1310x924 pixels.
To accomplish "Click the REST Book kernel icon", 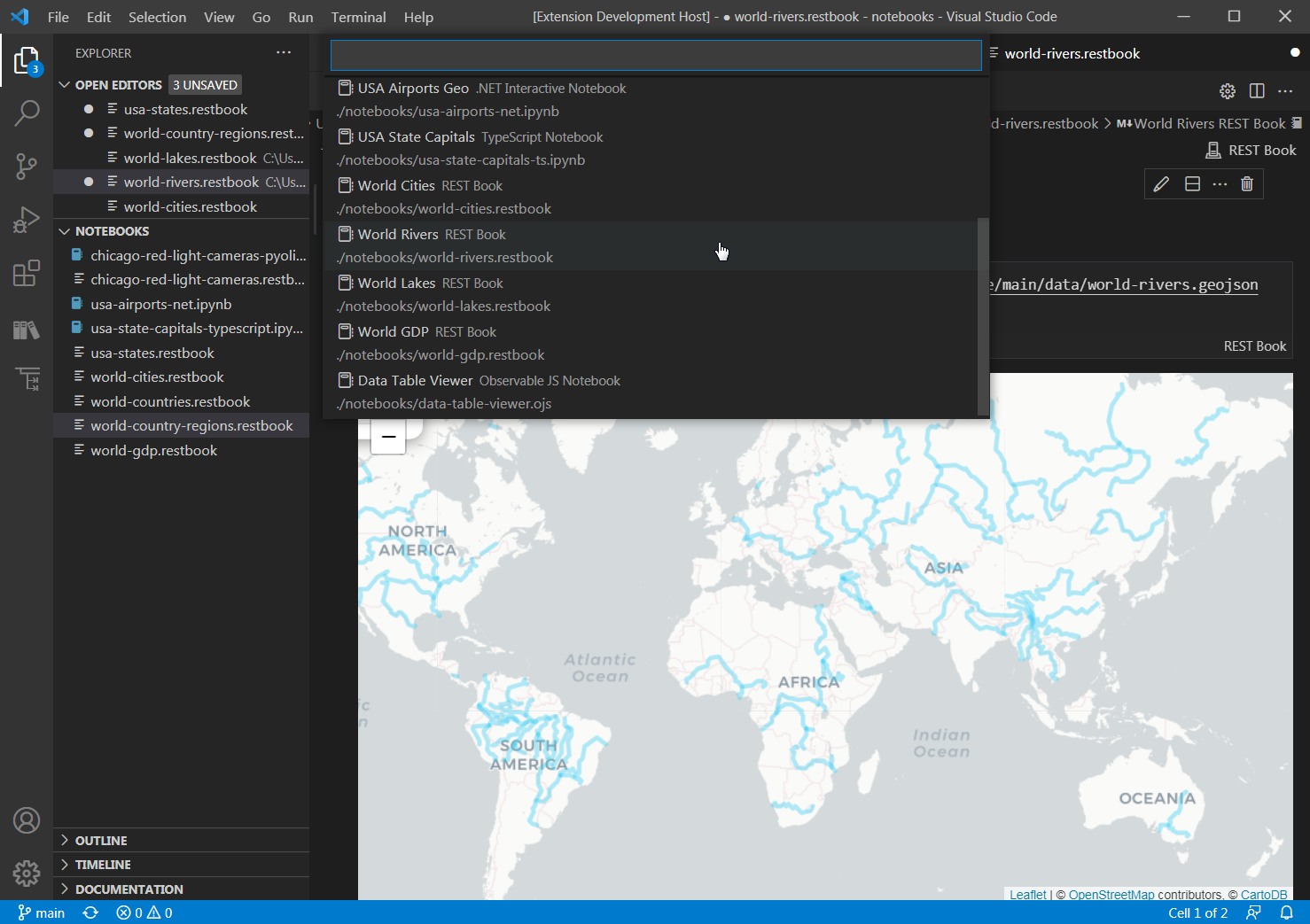I will 1213,151.
